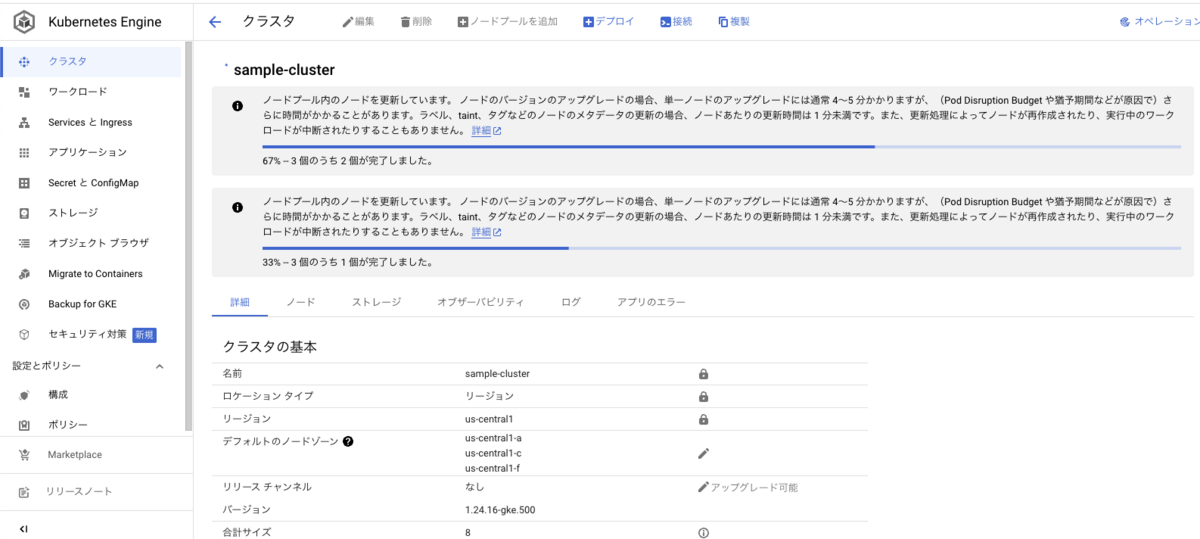This screenshot has height=539, width=1200.
Task: Open ワークロード from the sidebar
Action: pos(78,92)
